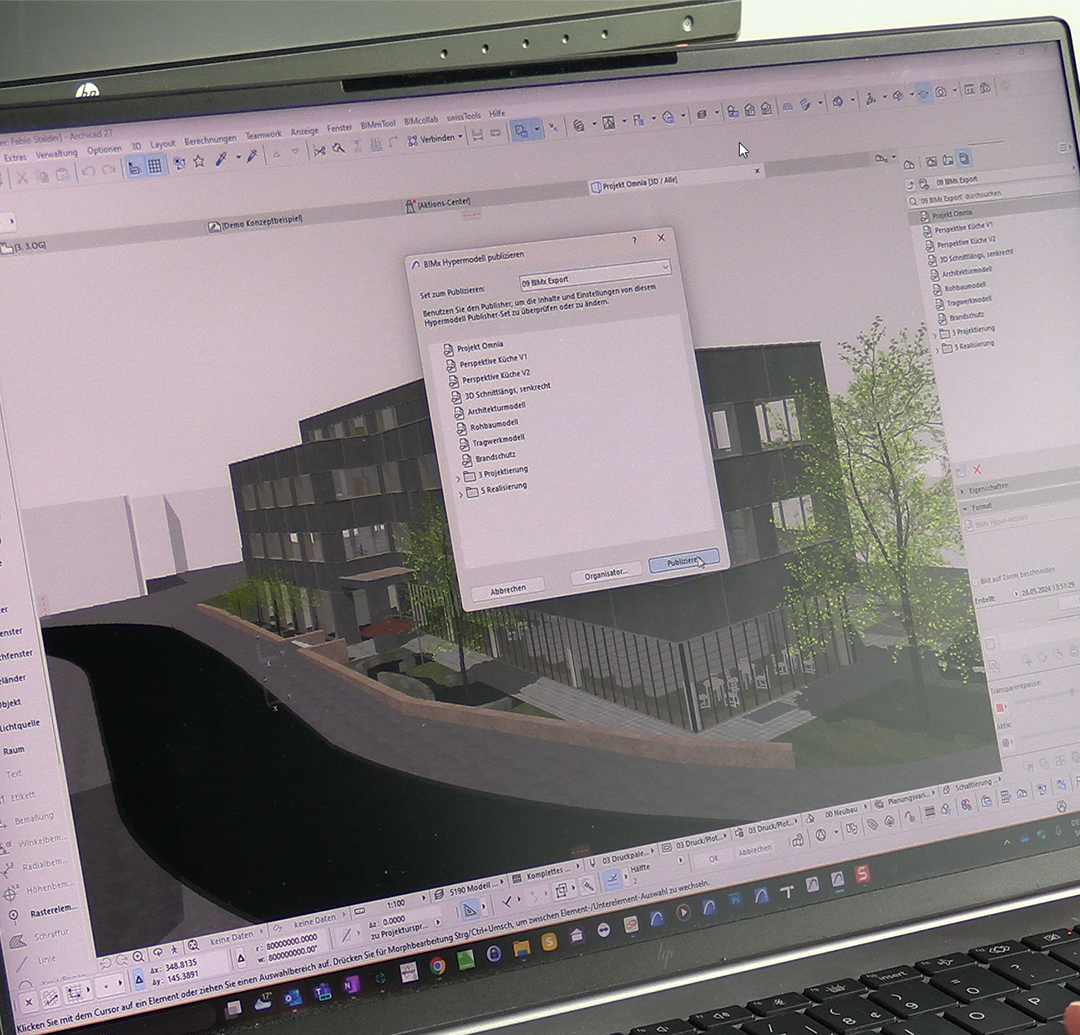Switch to the '[Demo Konzeptbeispiel]' tab
The width and height of the screenshot is (1080, 1035).
click(256, 223)
